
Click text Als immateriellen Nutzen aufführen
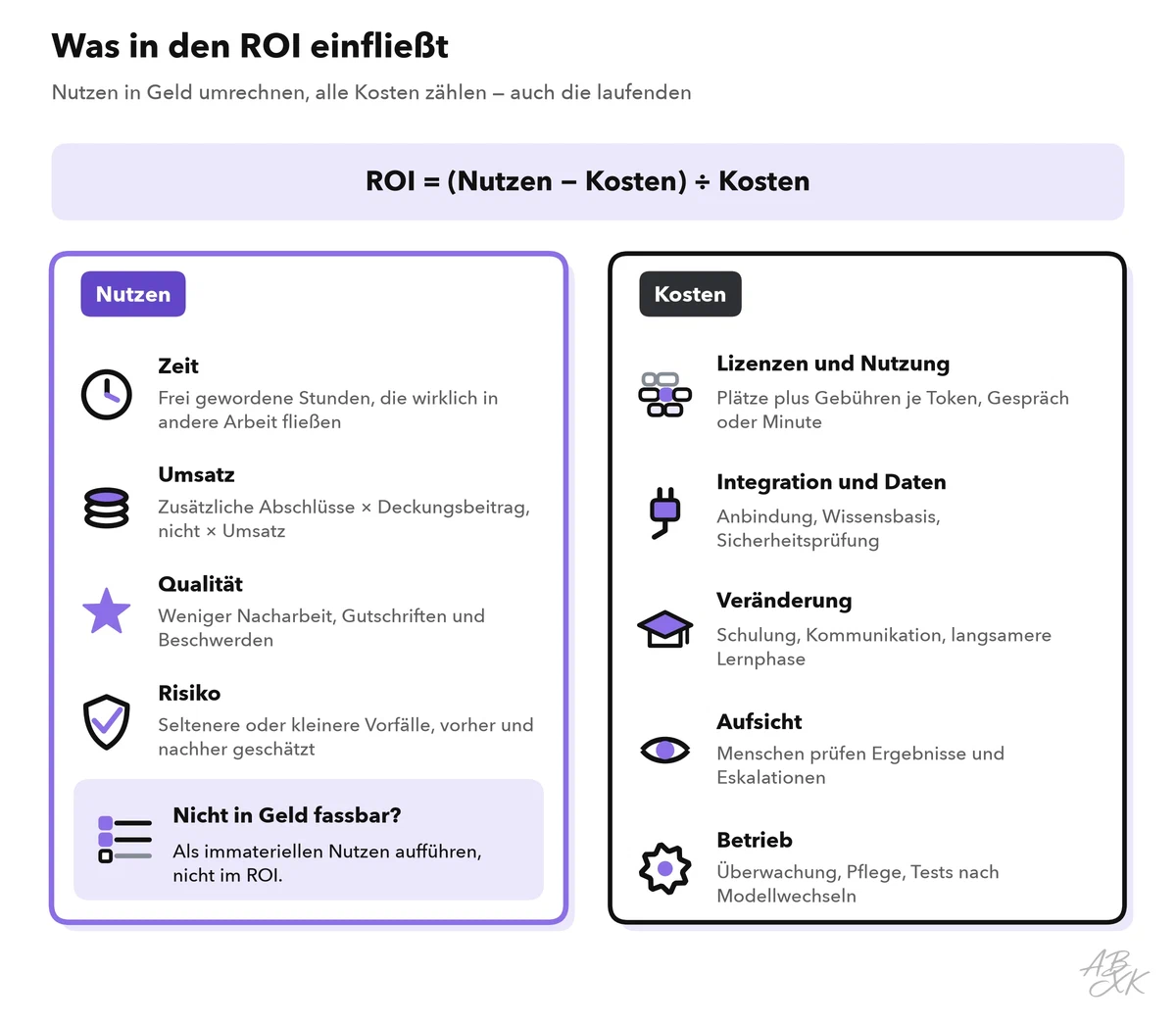pos(327,863)
